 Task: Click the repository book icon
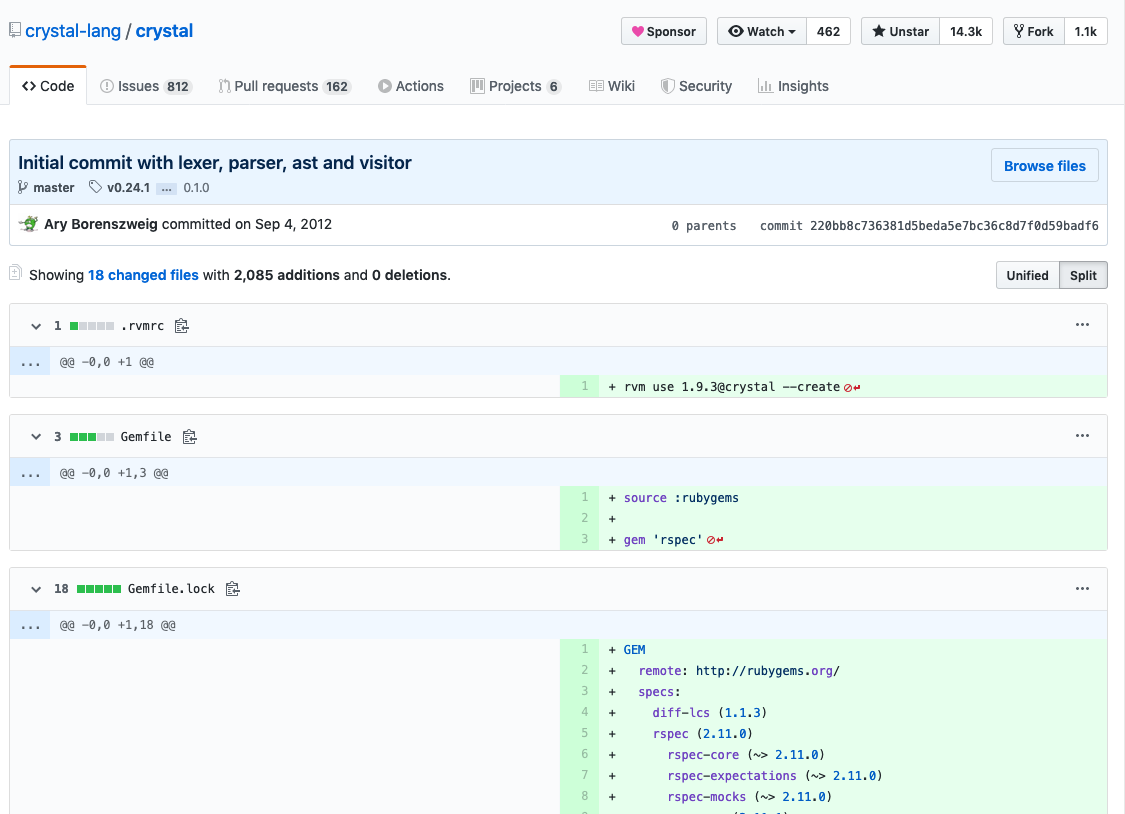[14, 30]
